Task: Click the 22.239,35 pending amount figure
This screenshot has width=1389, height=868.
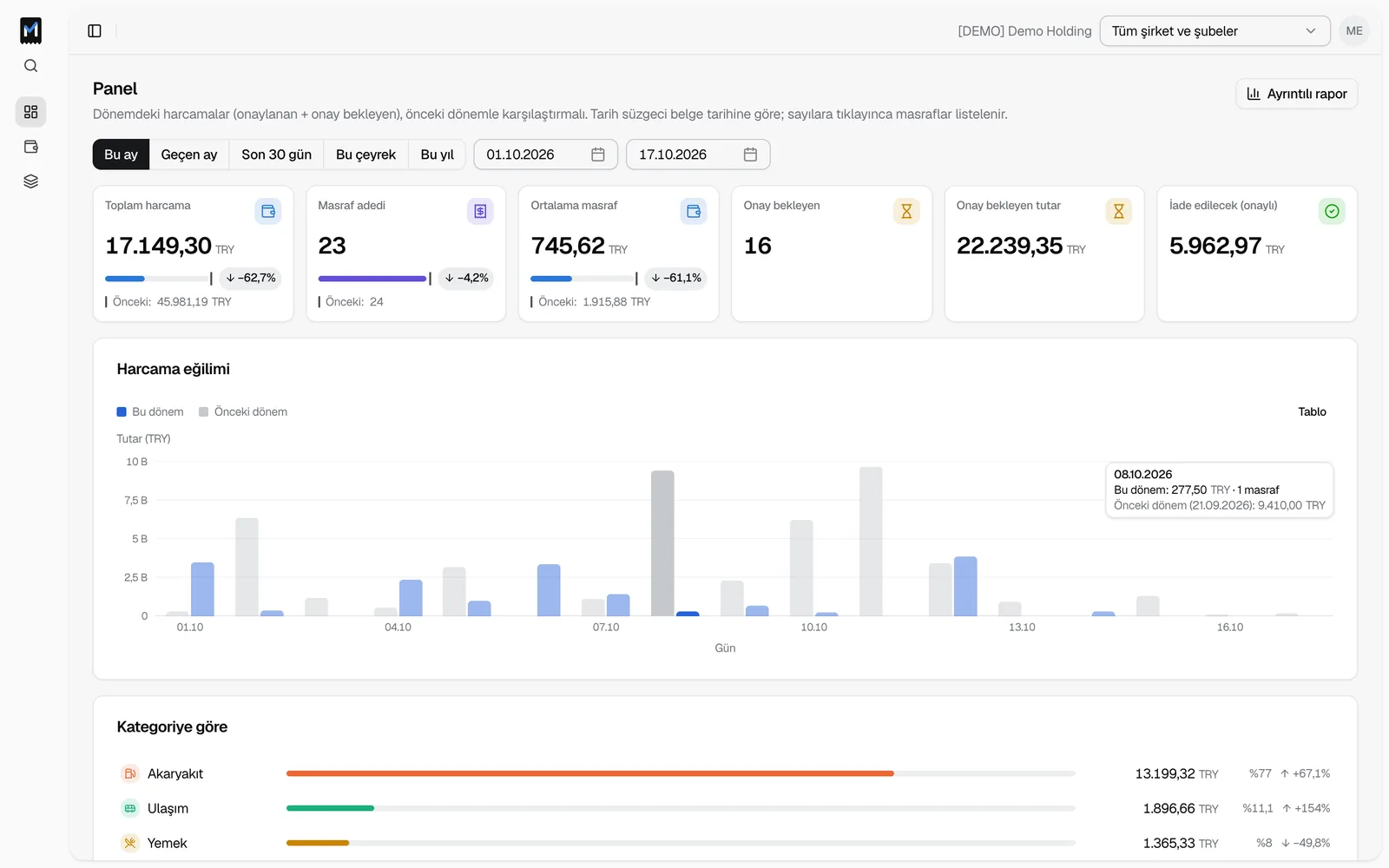Action: click(x=1010, y=246)
